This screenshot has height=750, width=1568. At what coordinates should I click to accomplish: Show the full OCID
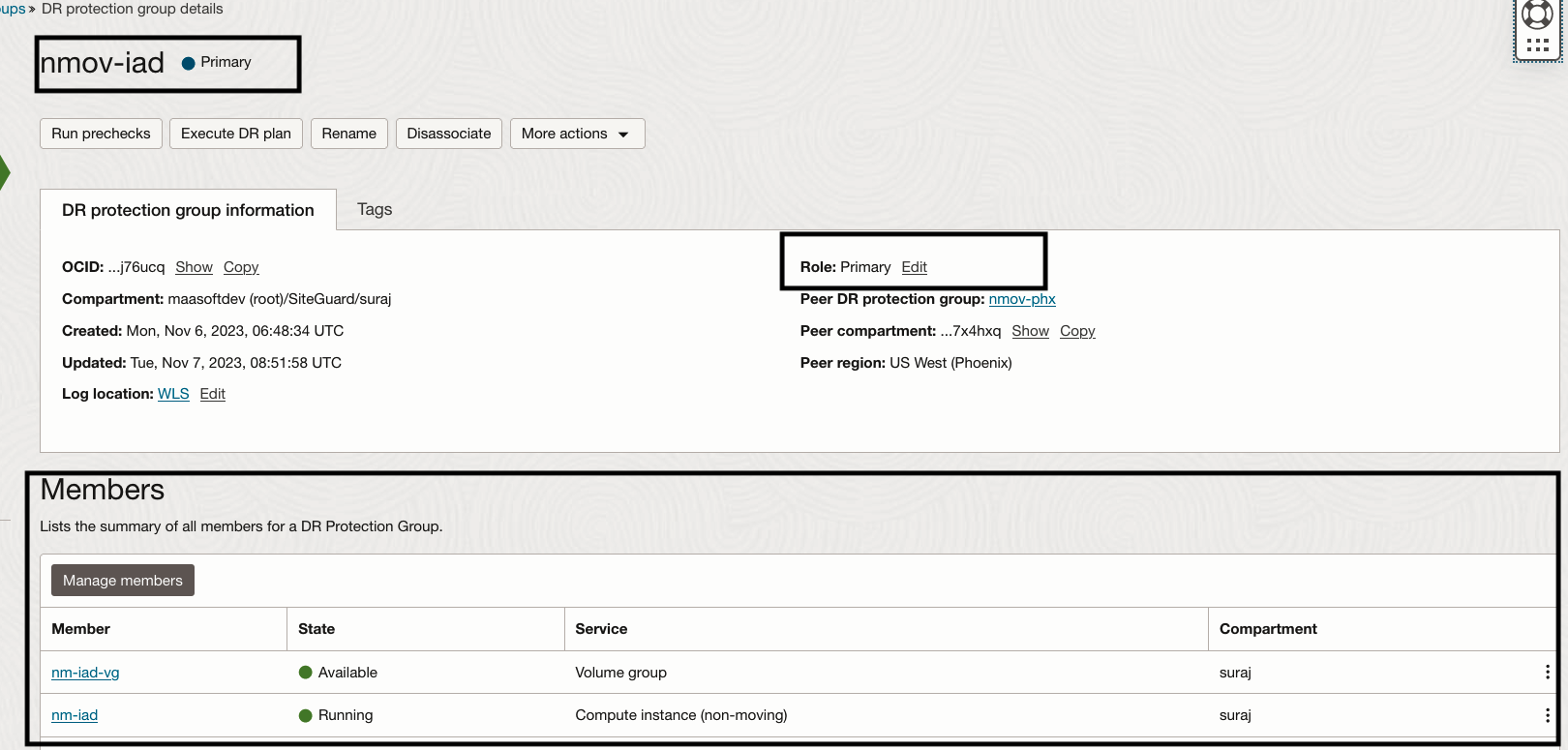point(194,267)
